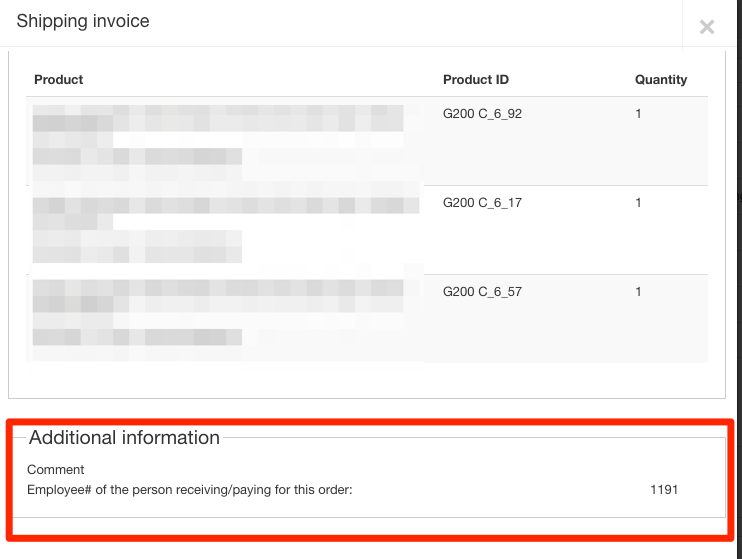Click the Additional information section heading
The width and height of the screenshot is (742, 559).
click(x=124, y=438)
